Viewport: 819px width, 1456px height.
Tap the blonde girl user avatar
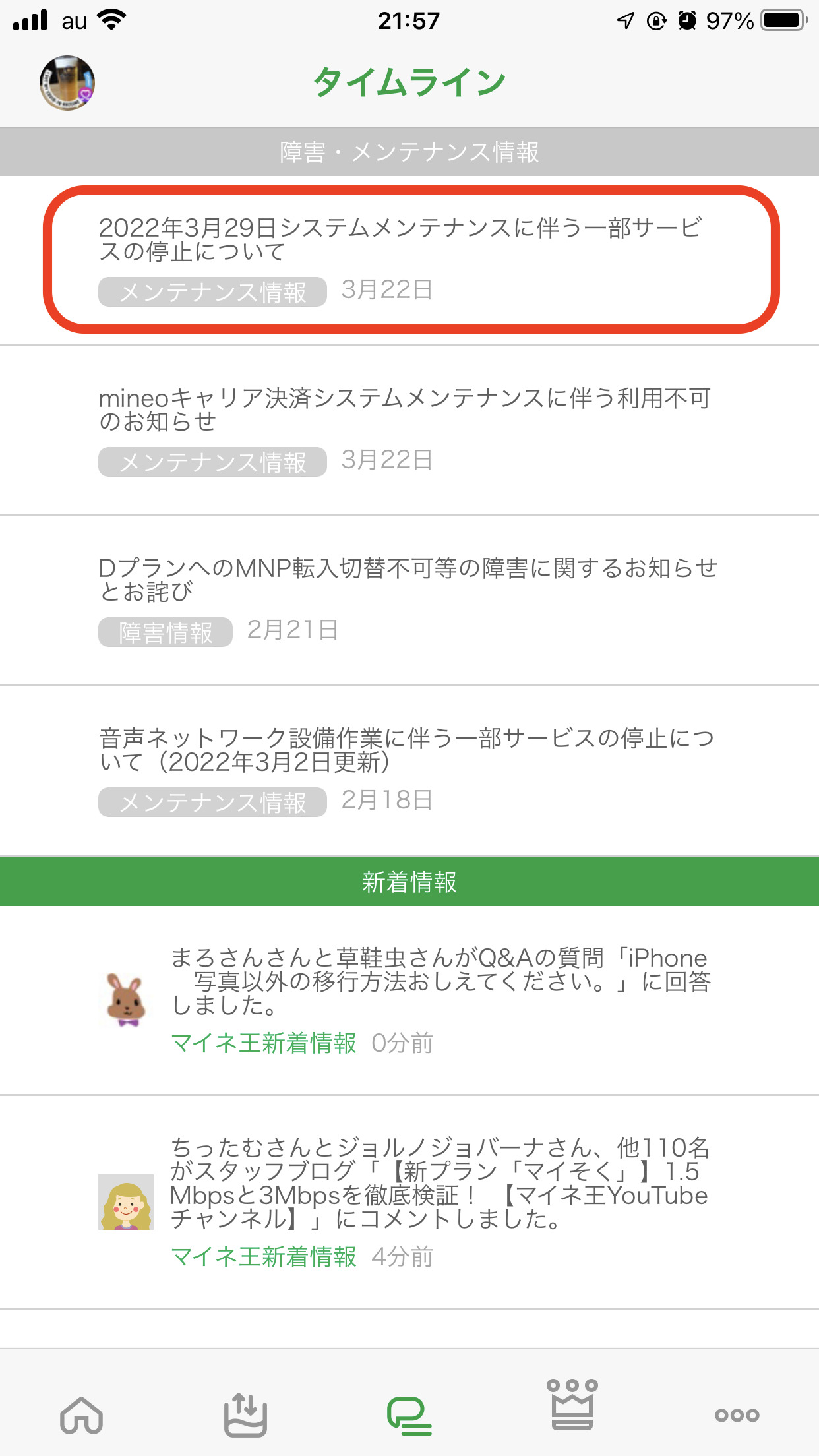(x=125, y=1201)
